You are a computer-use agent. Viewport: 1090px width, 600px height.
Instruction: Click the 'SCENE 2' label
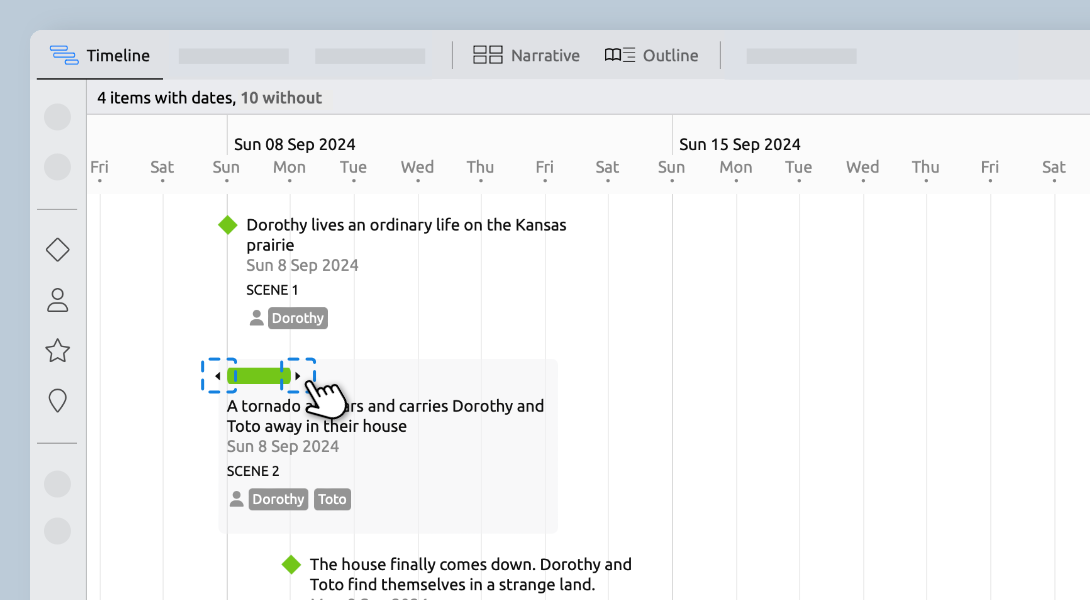253,471
